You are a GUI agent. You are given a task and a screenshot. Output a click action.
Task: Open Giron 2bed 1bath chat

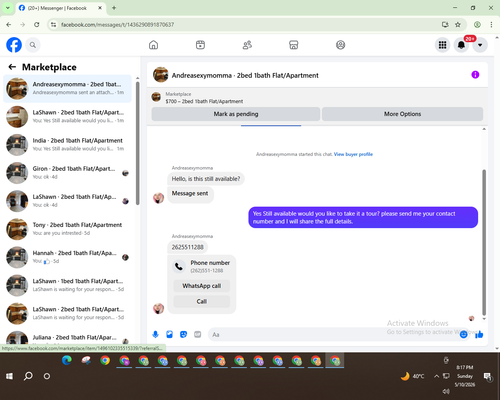pos(67,173)
